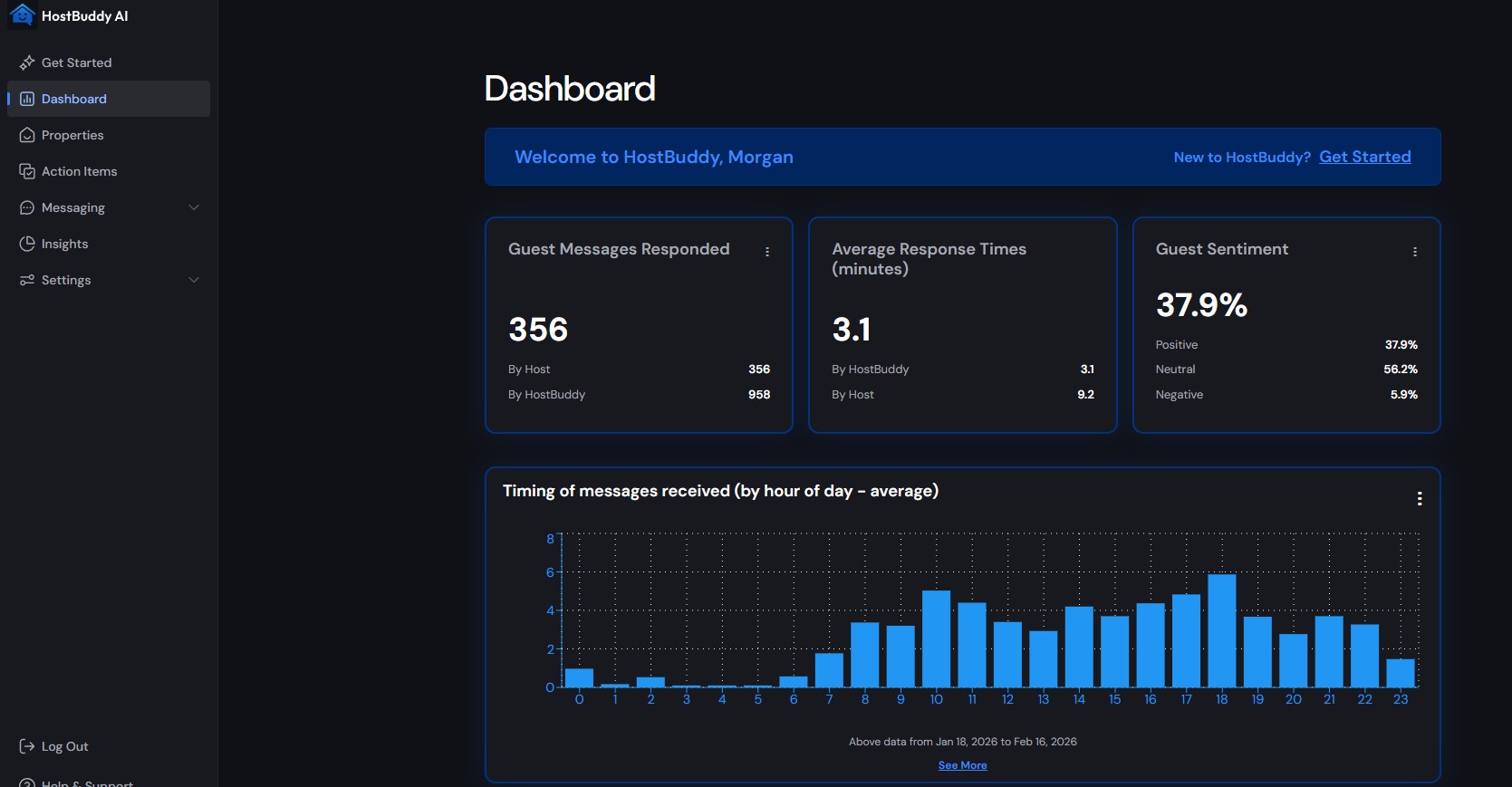The image size is (1512, 787).
Task: Click the large 356 headline number
Action: (538, 330)
